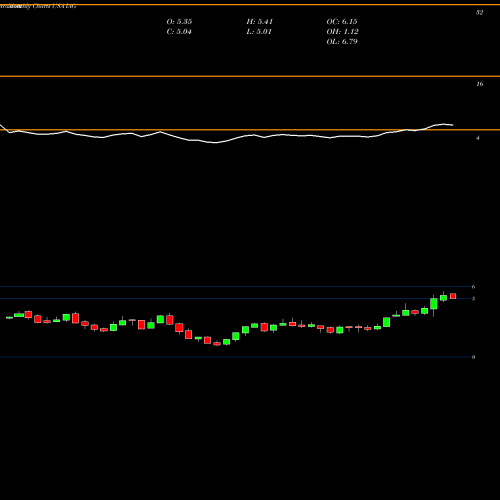Select the 'OC: 6.15' reading
Image resolution: width=500 pixels, height=500 pixels.
point(342,22)
